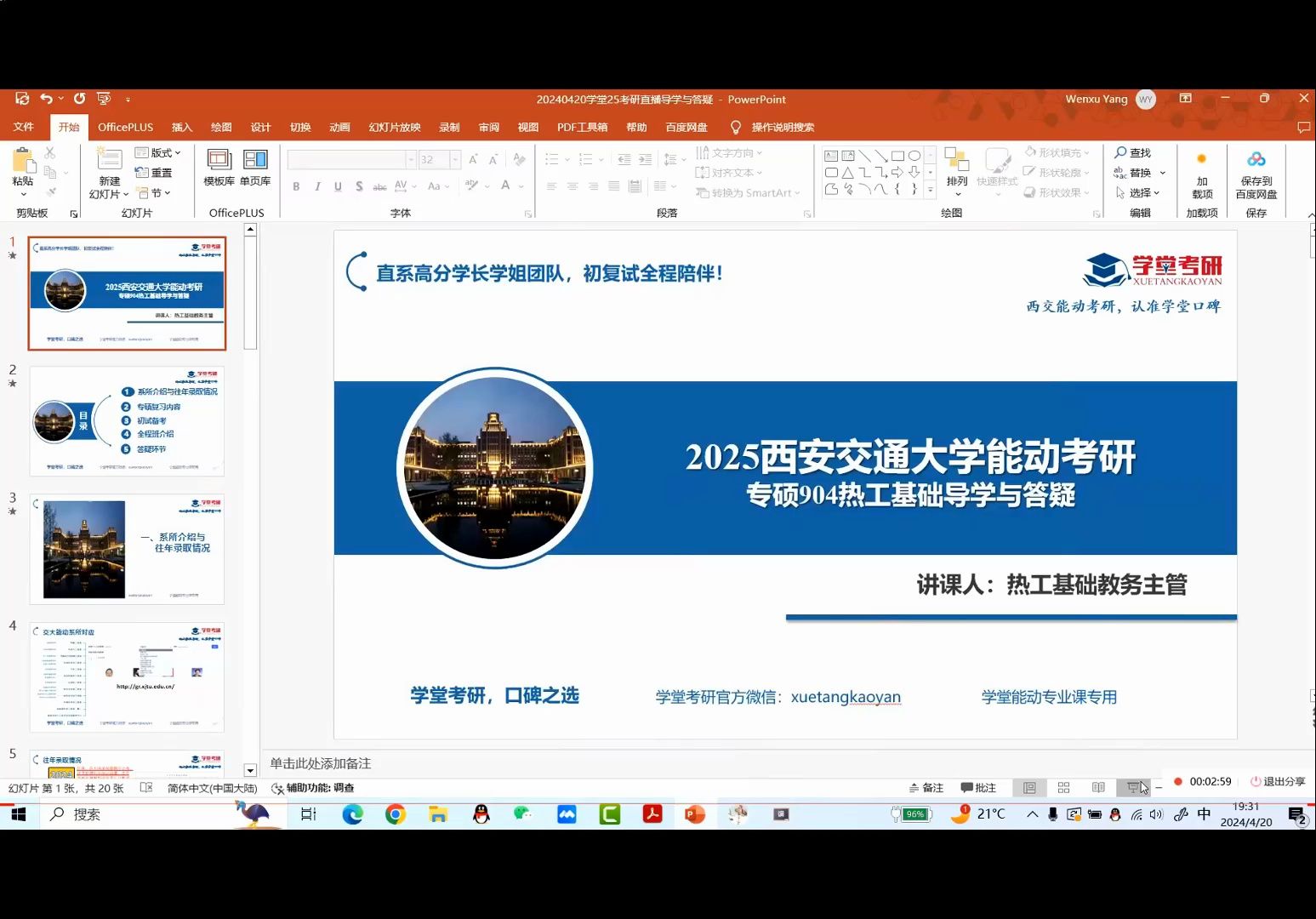Image resolution: width=1316 pixels, height=919 pixels.
Task: Open PowerPoint icon in the taskbar
Action: (695, 814)
